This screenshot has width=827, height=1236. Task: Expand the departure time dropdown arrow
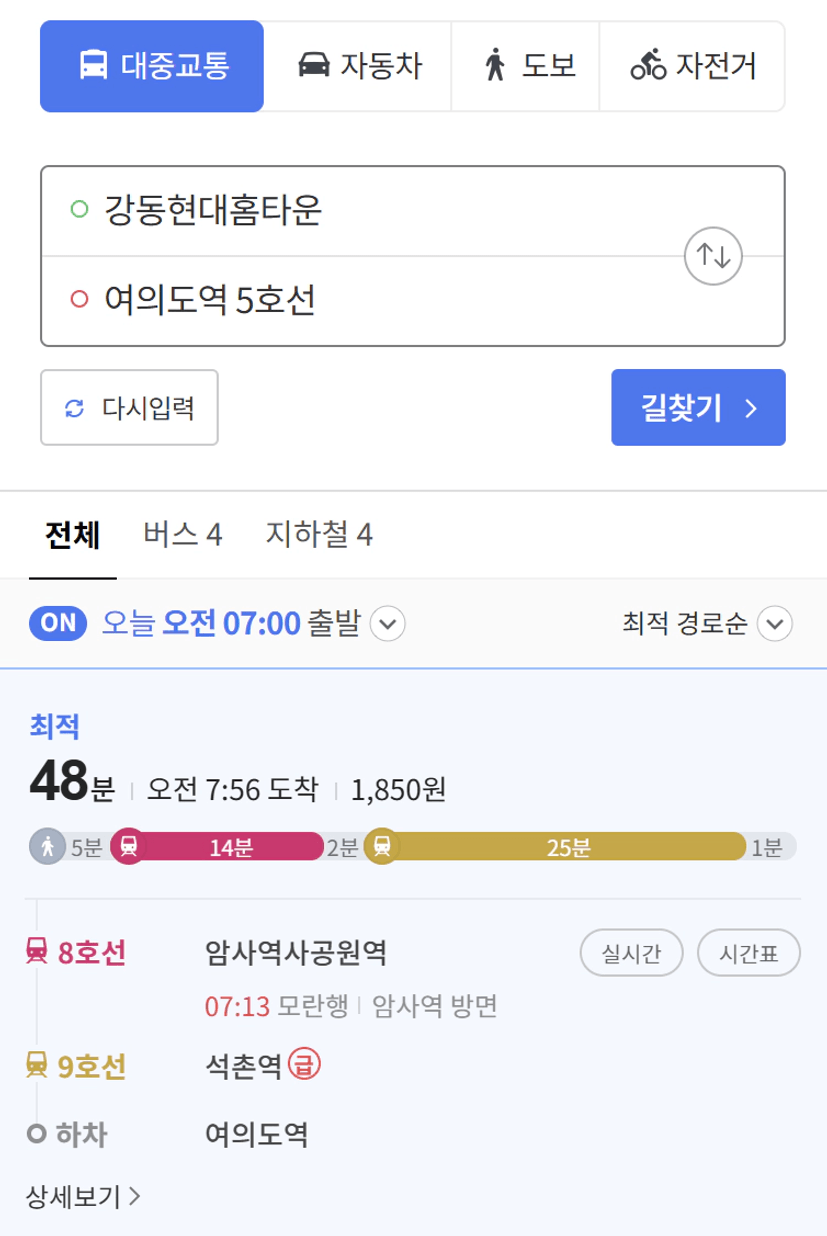click(388, 624)
